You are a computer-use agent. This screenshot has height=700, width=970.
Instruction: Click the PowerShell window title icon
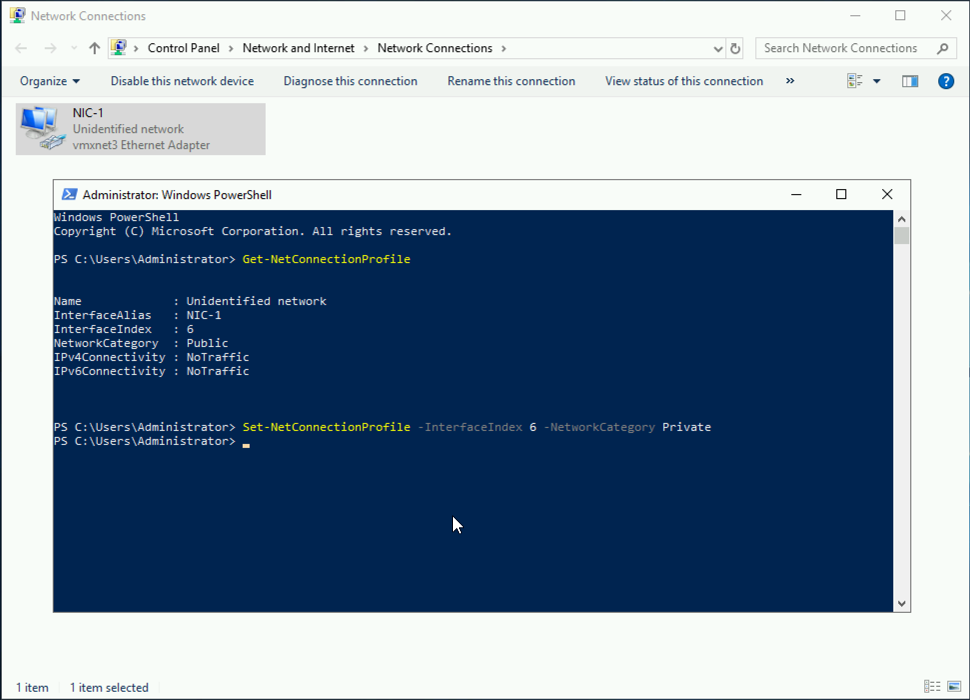[69, 195]
